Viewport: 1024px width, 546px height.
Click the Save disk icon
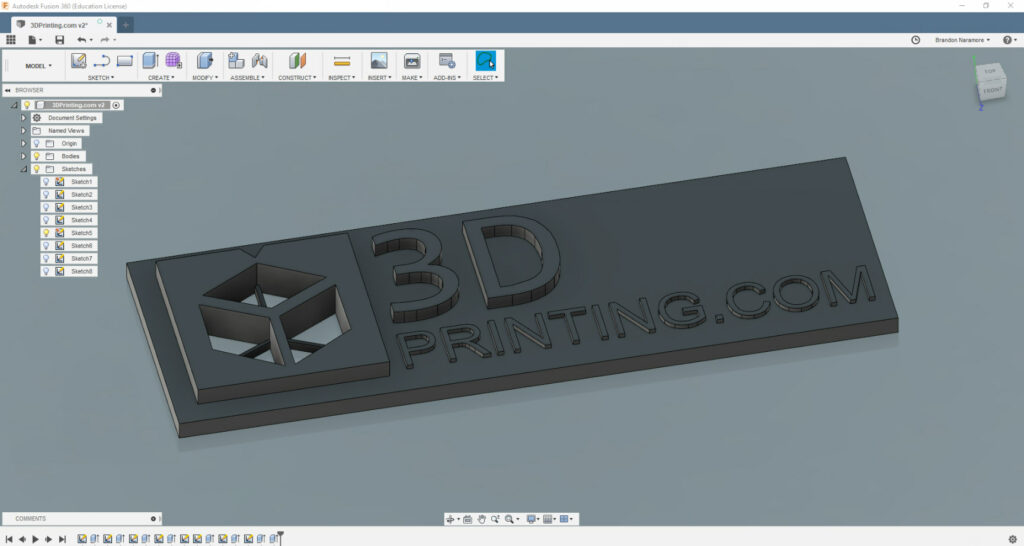coord(59,40)
